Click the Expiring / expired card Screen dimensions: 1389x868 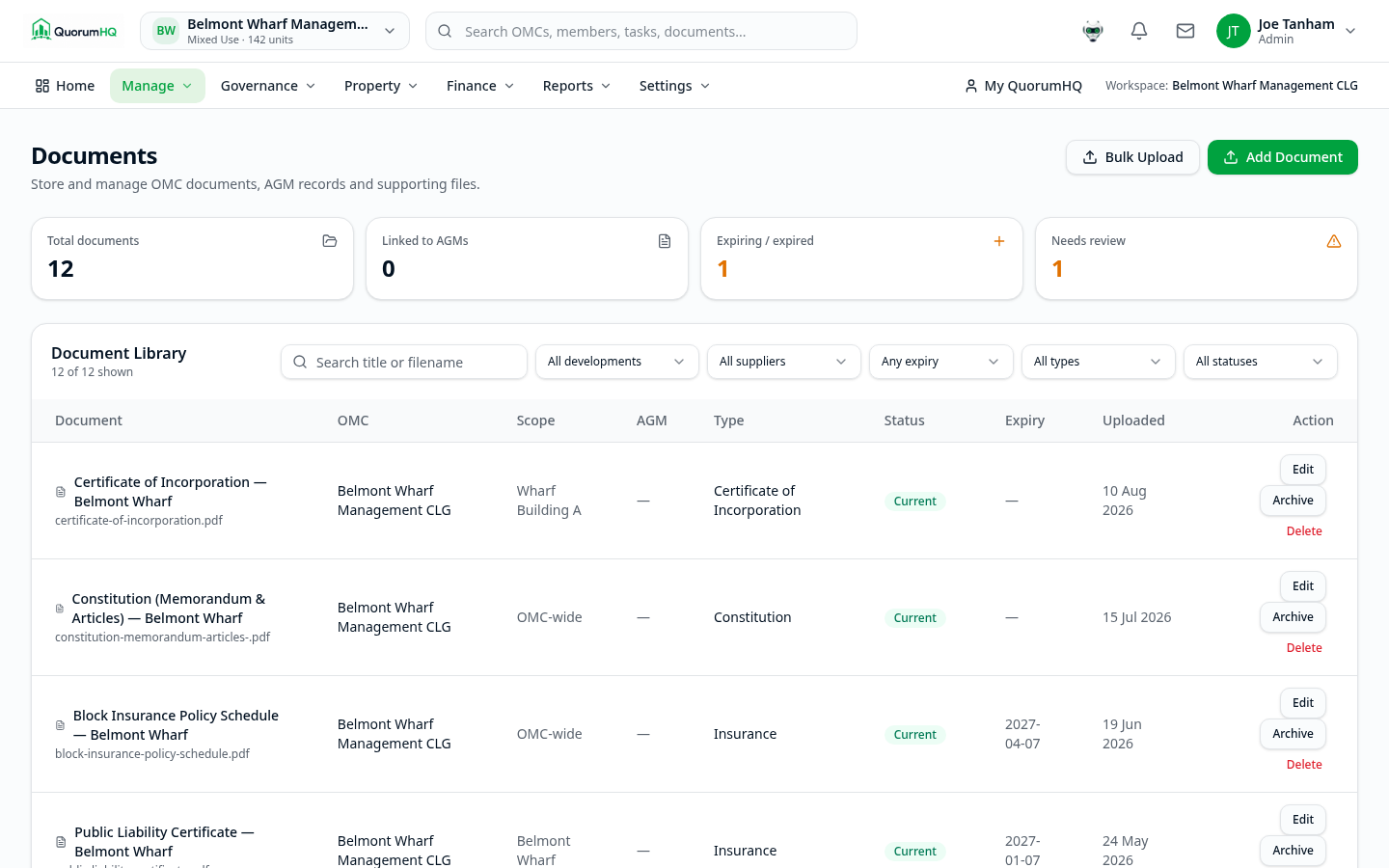861,258
